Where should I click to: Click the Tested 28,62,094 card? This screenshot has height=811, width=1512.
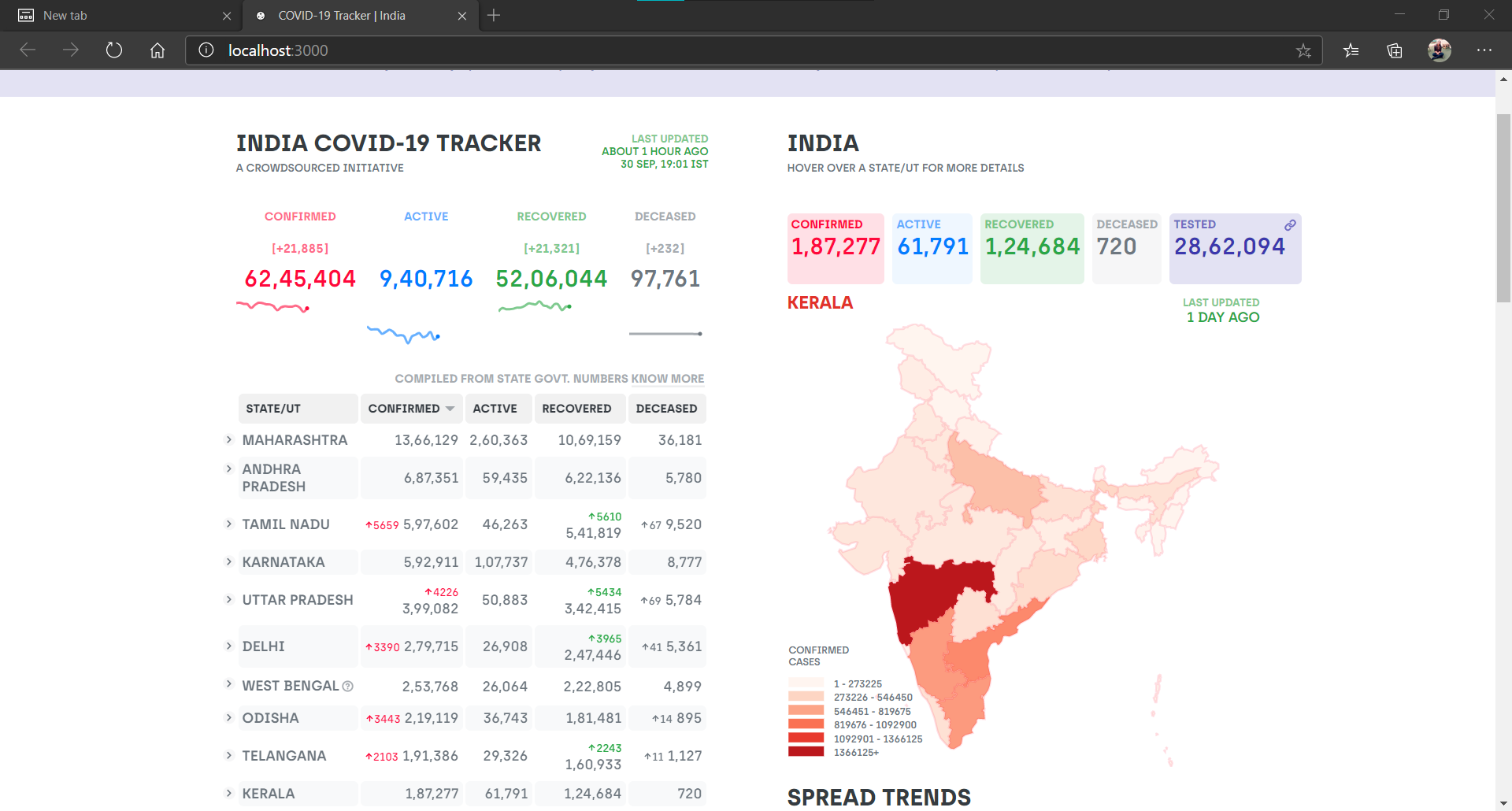[x=1235, y=249]
